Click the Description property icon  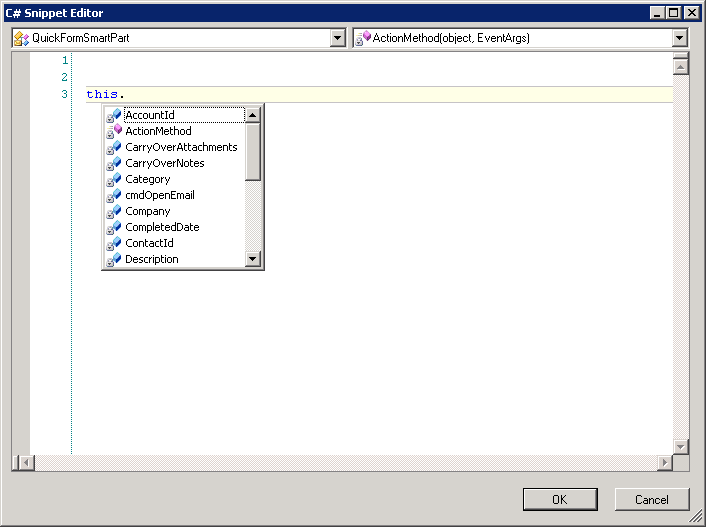(114, 259)
